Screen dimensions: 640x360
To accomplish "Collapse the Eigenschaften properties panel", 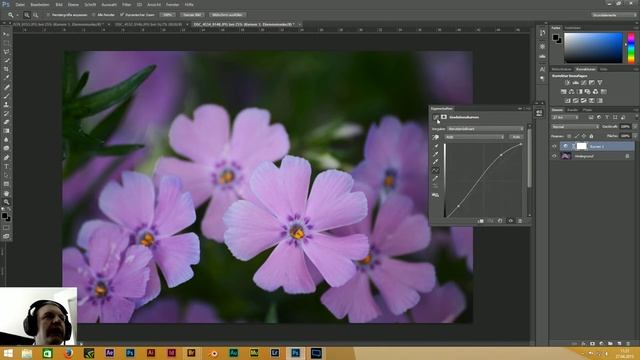I will coord(519,109).
